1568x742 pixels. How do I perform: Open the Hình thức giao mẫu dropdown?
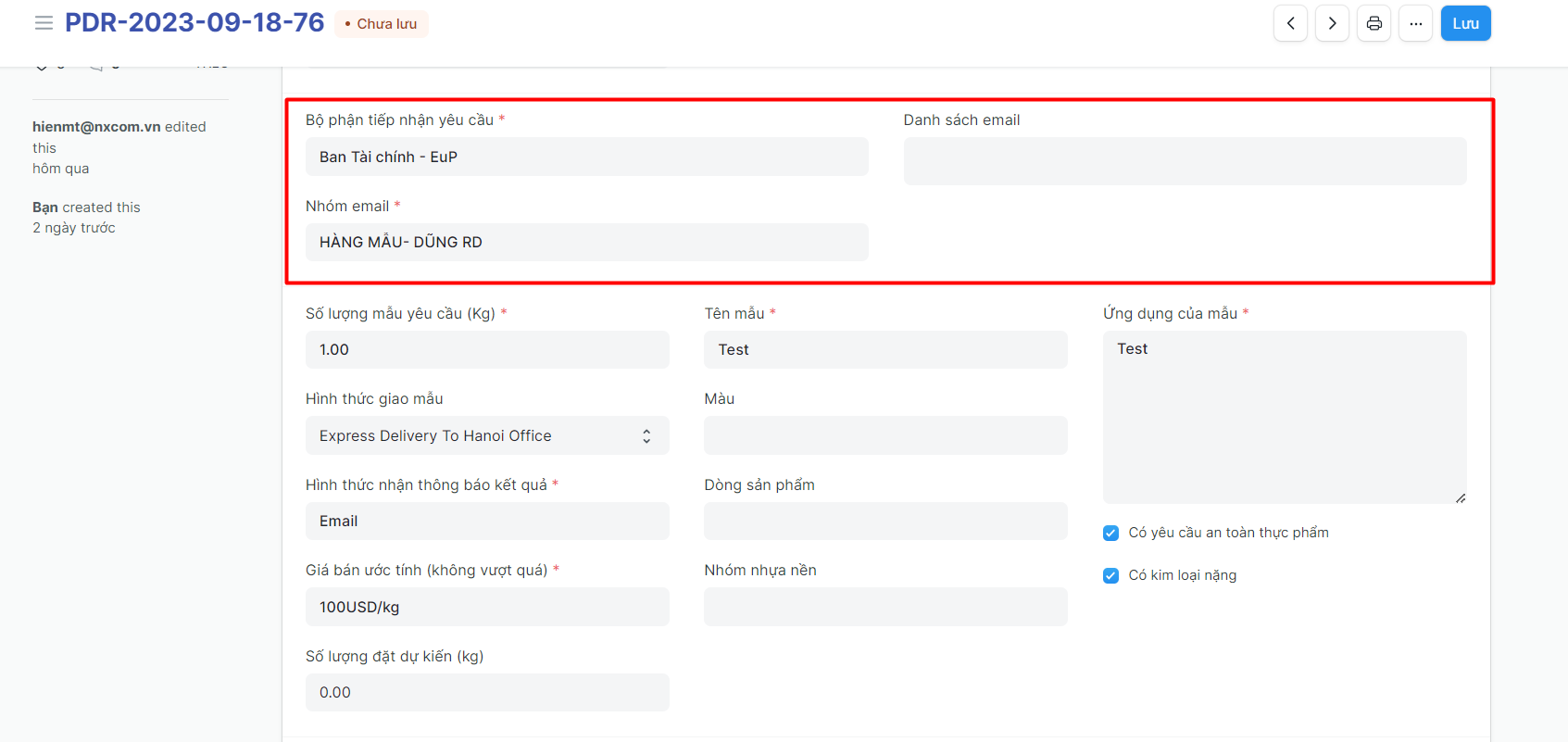486,435
